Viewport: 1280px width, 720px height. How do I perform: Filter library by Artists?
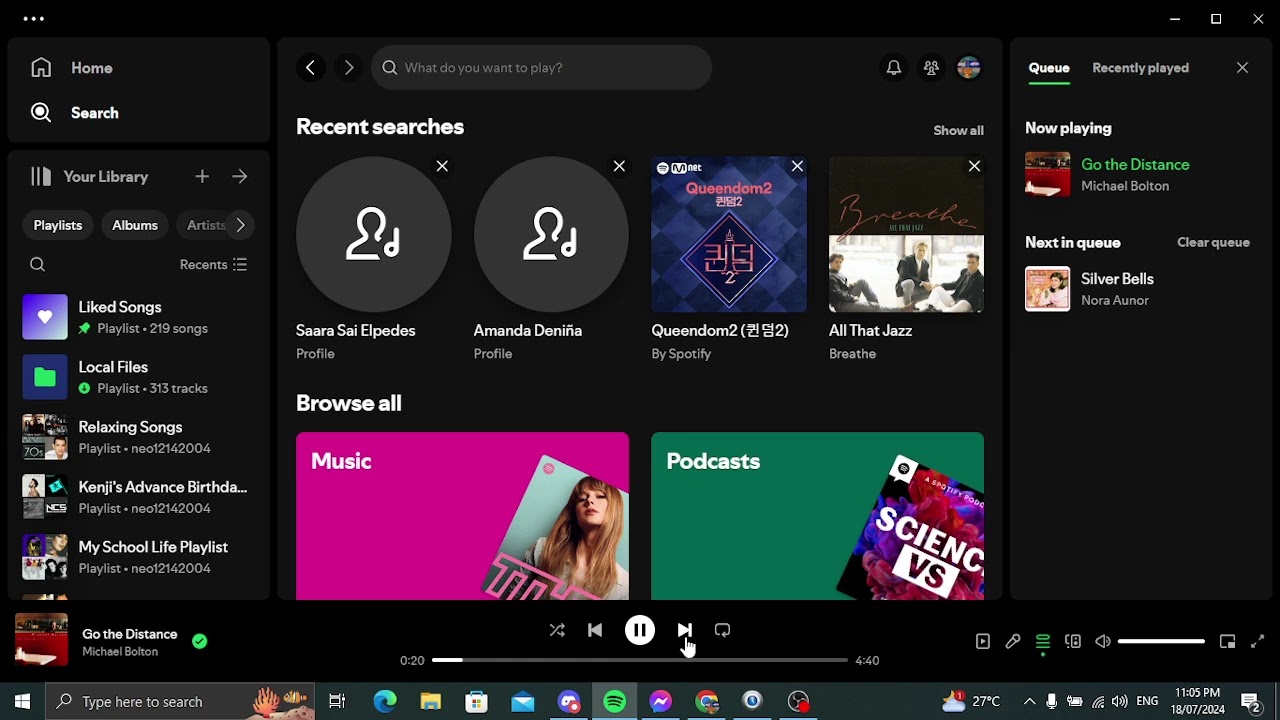pyautogui.click(x=206, y=225)
